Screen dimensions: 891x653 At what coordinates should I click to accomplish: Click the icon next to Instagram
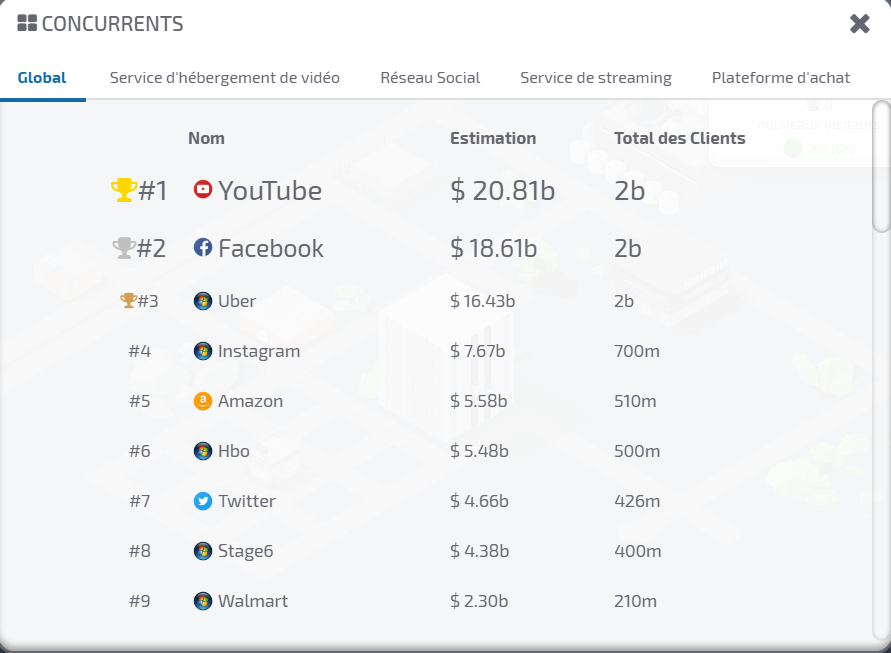(x=203, y=351)
